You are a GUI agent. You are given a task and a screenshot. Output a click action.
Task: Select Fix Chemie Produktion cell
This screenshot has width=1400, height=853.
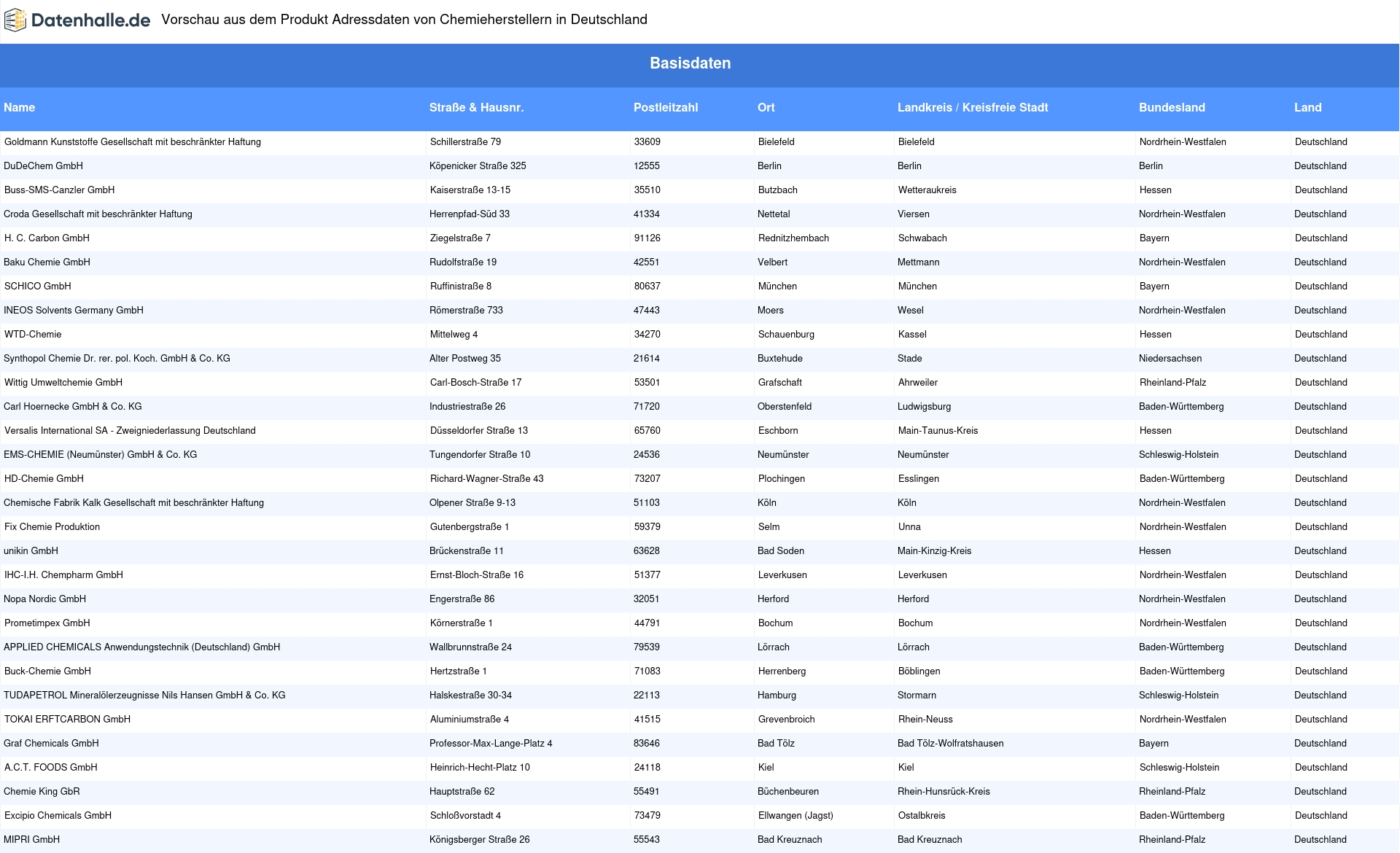pos(52,527)
